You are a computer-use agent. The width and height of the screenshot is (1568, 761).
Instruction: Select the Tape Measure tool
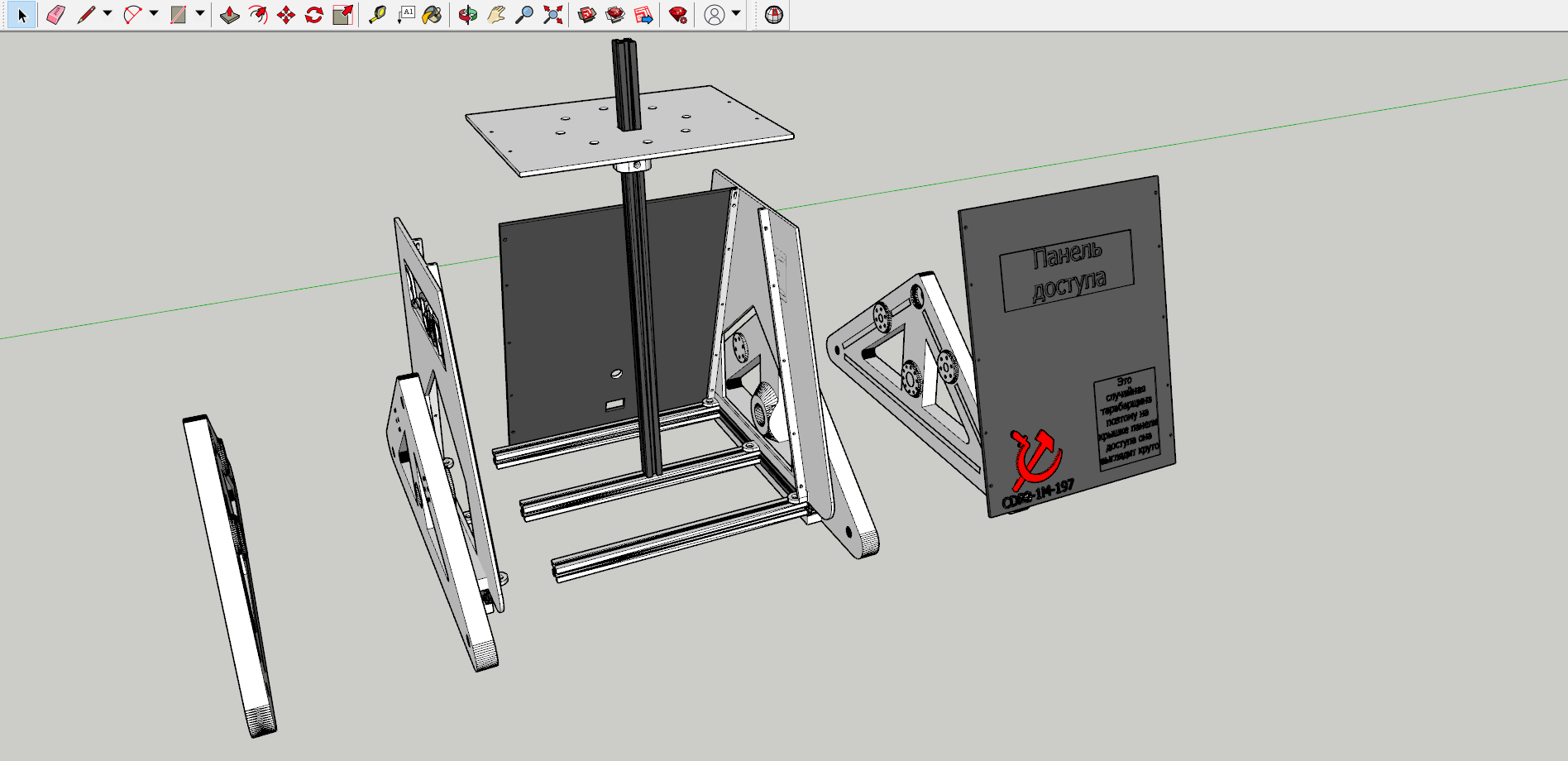coord(377,15)
